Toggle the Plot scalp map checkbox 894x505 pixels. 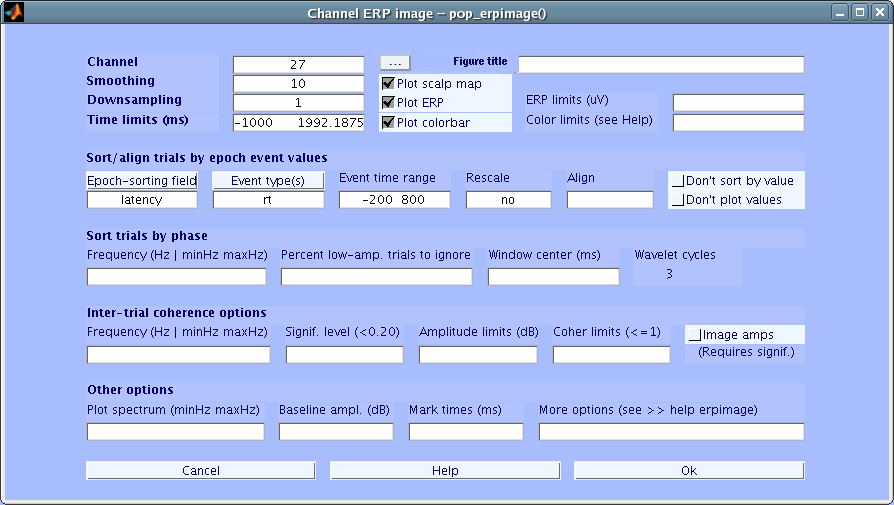[388, 84]
